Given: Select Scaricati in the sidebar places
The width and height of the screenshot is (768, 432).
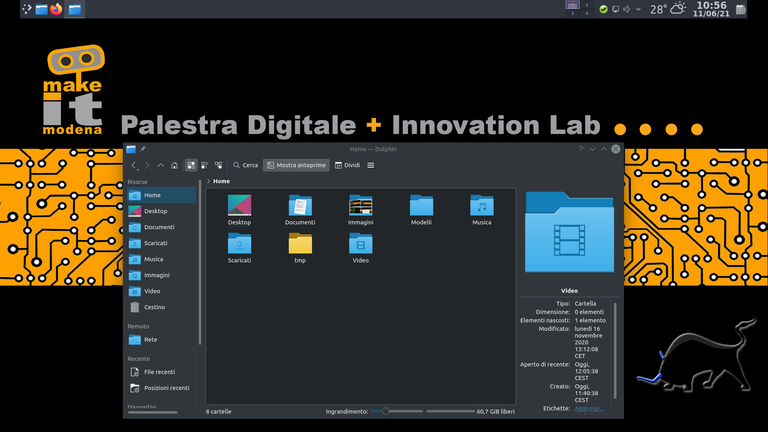Looking at the screenshot, I should pyautogui.click(x=155, y=243).
